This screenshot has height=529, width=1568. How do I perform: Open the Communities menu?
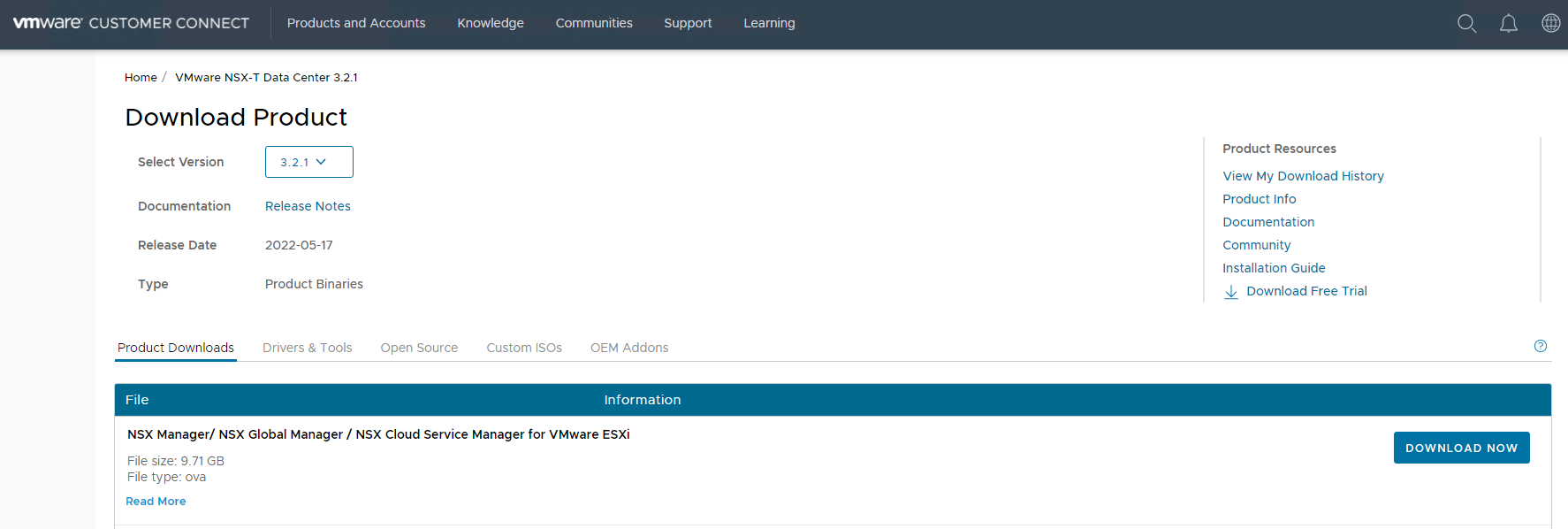tap(594, 23)
